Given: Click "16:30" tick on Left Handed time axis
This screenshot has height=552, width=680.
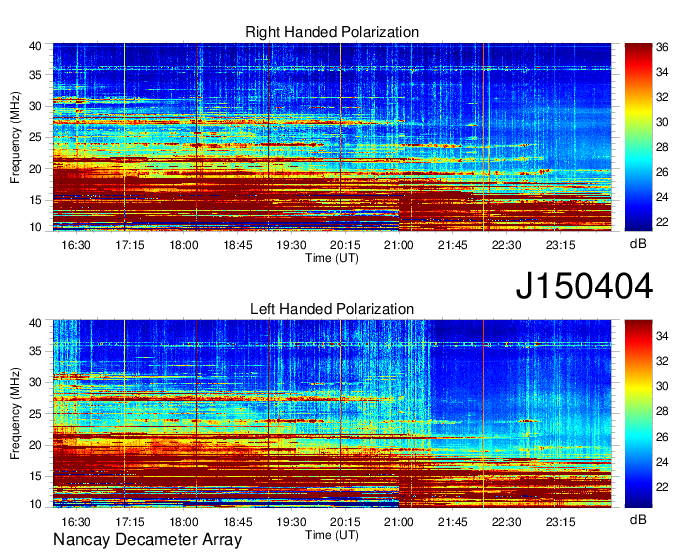Looking at the screenshot, I should pyautogui.click(x=76, y=521).
